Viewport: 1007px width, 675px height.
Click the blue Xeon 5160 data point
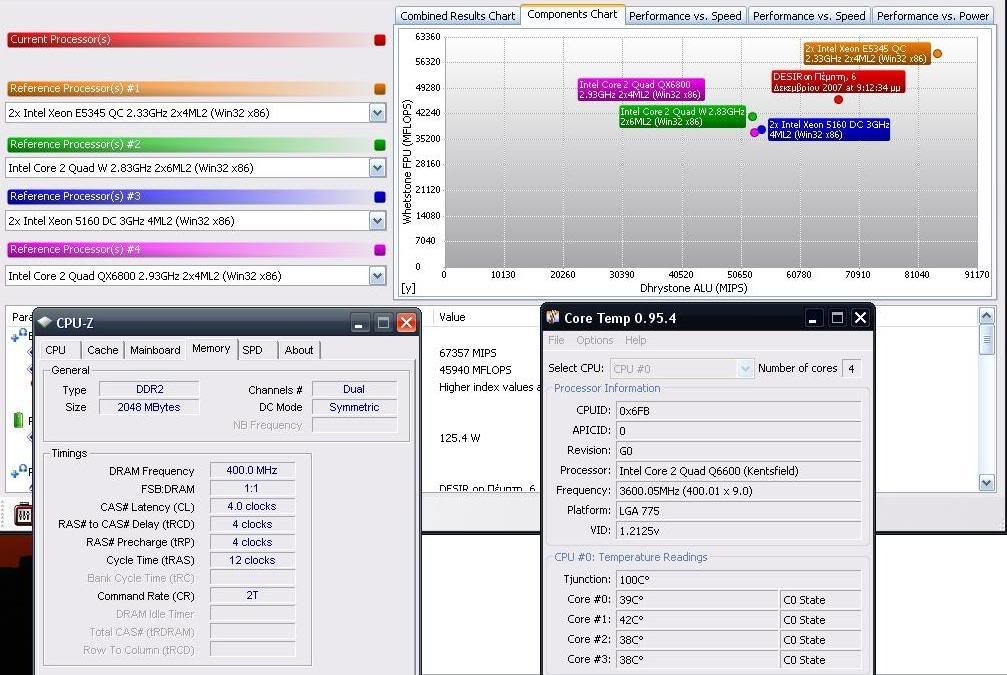pos(761,129)
